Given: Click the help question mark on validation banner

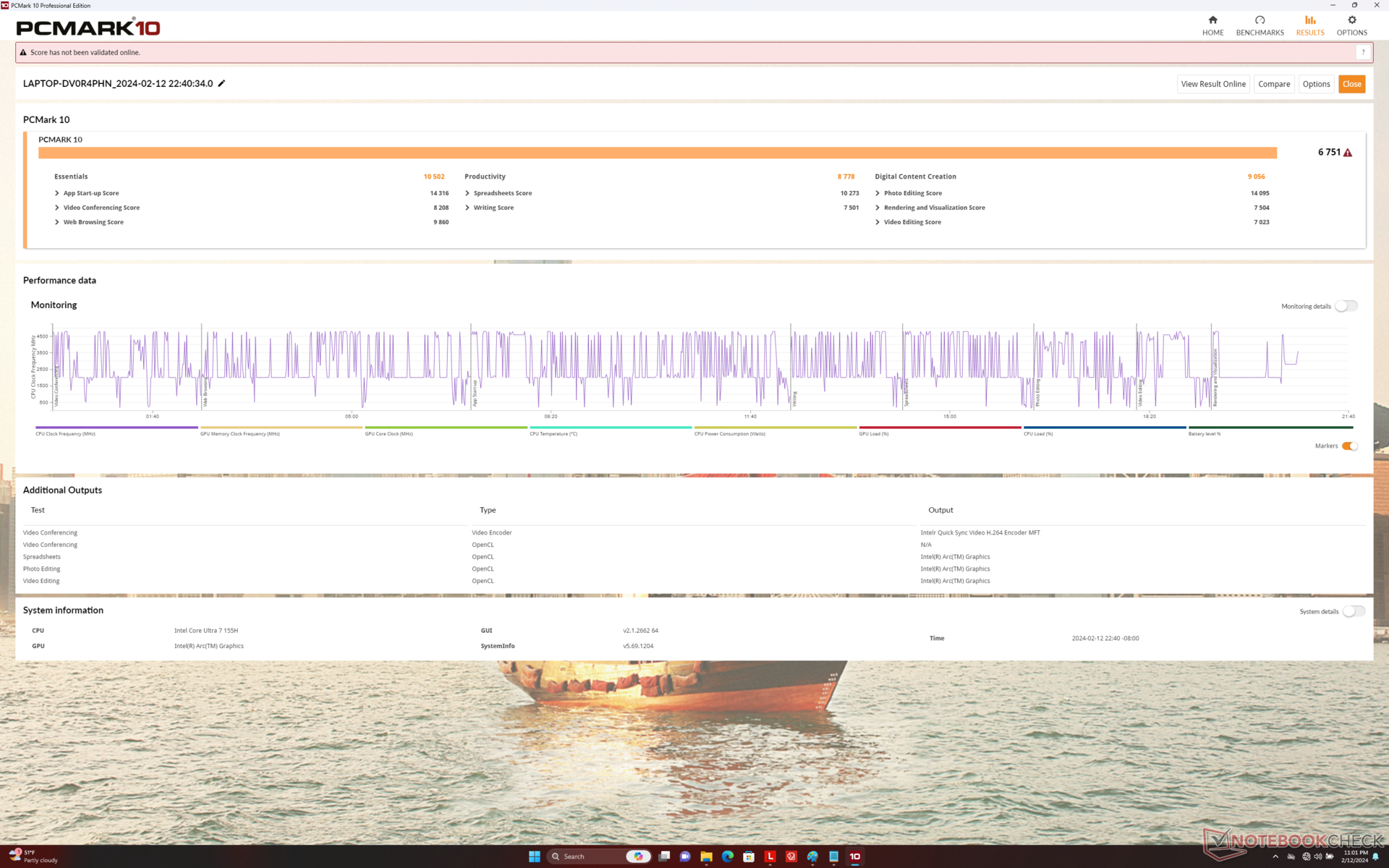Looking at the screenshot, I should (x=1363, y=52).
